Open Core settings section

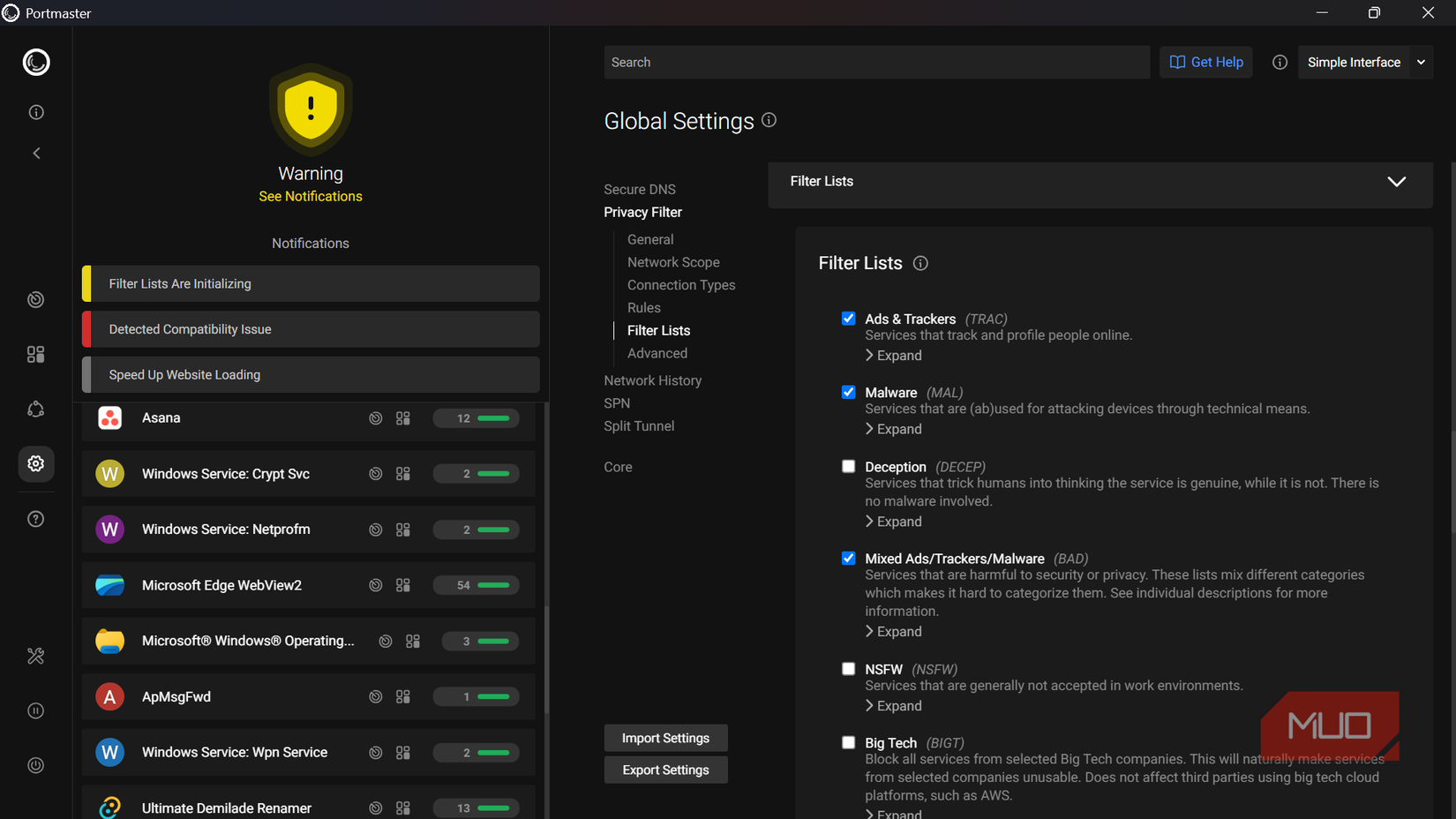(x=618, y=467)
